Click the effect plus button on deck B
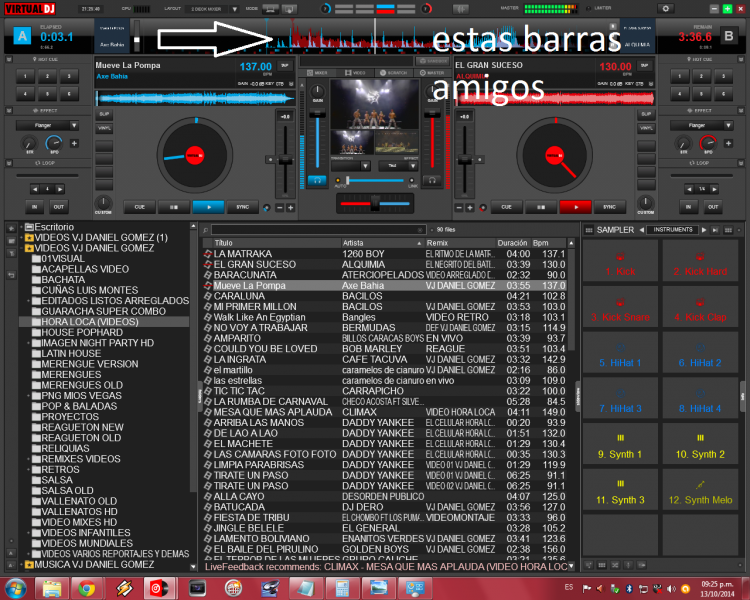Image resolution: width=750 pixels, height=600 pixels. point(728,143)
